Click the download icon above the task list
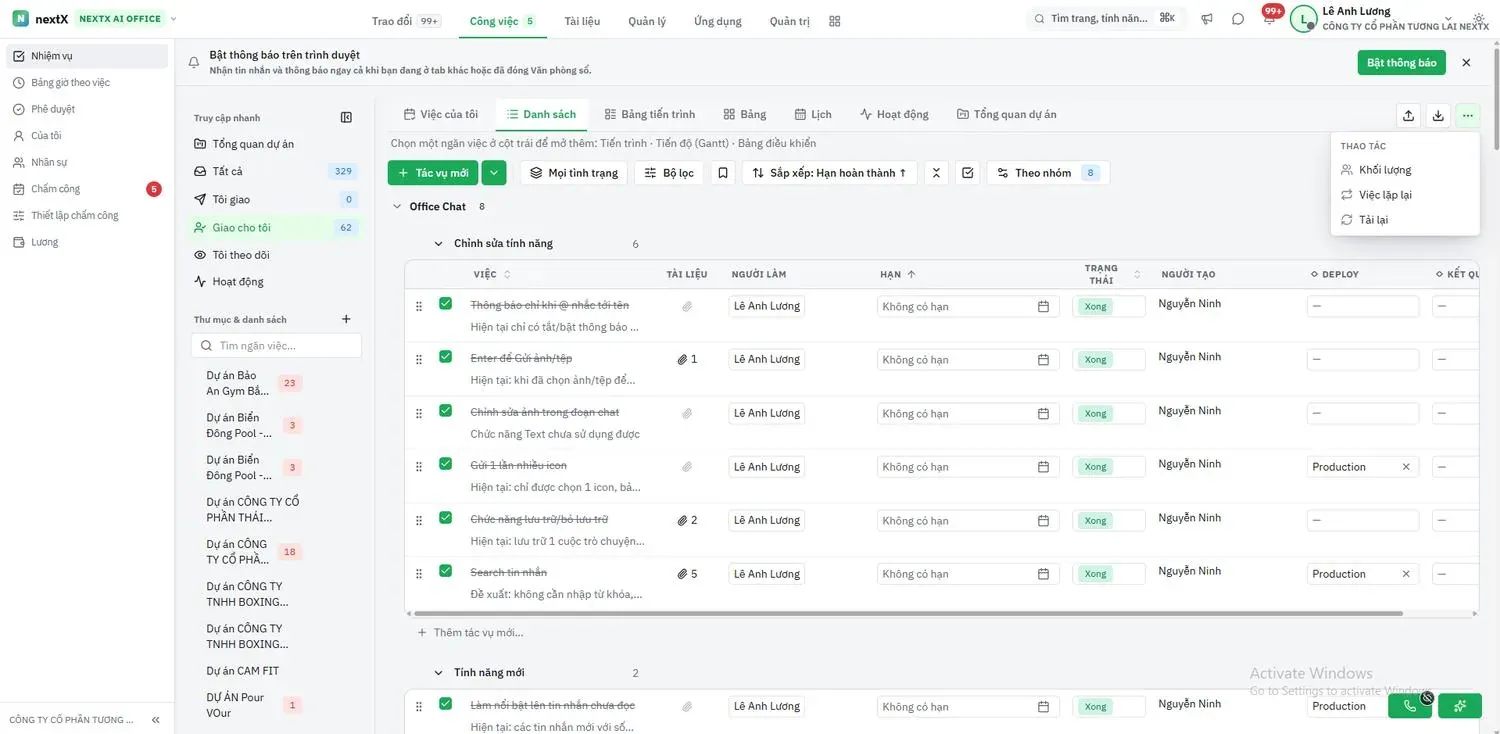This screenshot has height=734, width=1500. [x=1438, y=115]
